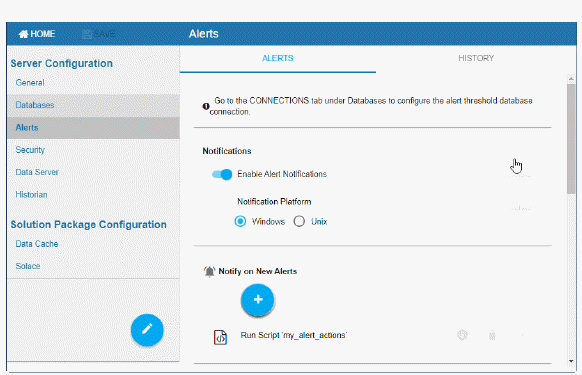Click Solution Package Configuration heading
The height and width of the screenshot is (375, 582).
tap(88, 225)
